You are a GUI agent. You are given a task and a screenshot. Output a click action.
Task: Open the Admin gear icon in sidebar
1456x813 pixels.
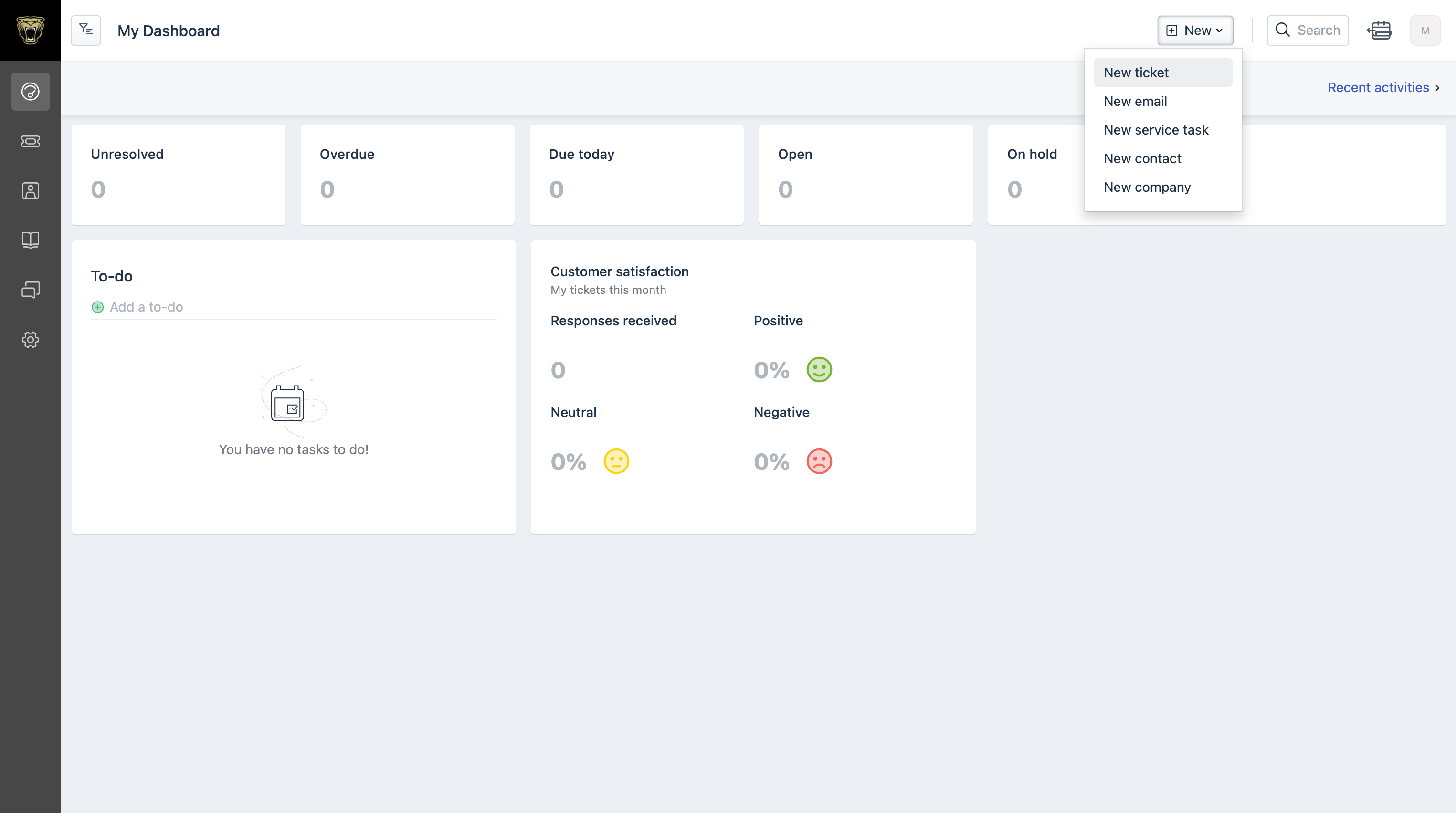[x=31, y=340]
